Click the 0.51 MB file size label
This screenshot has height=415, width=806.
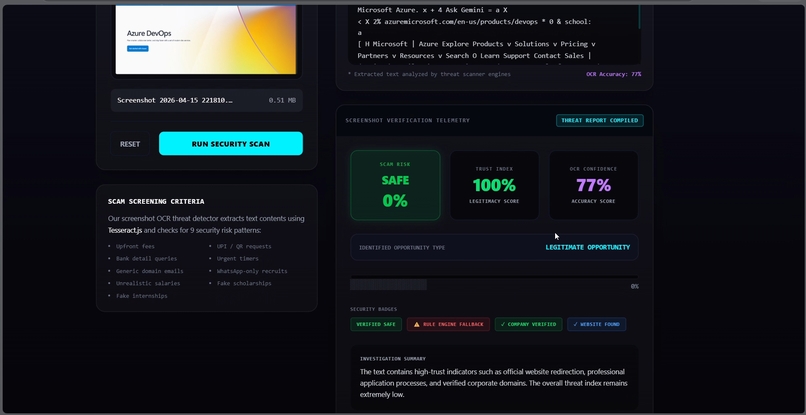tap(282, 100)
